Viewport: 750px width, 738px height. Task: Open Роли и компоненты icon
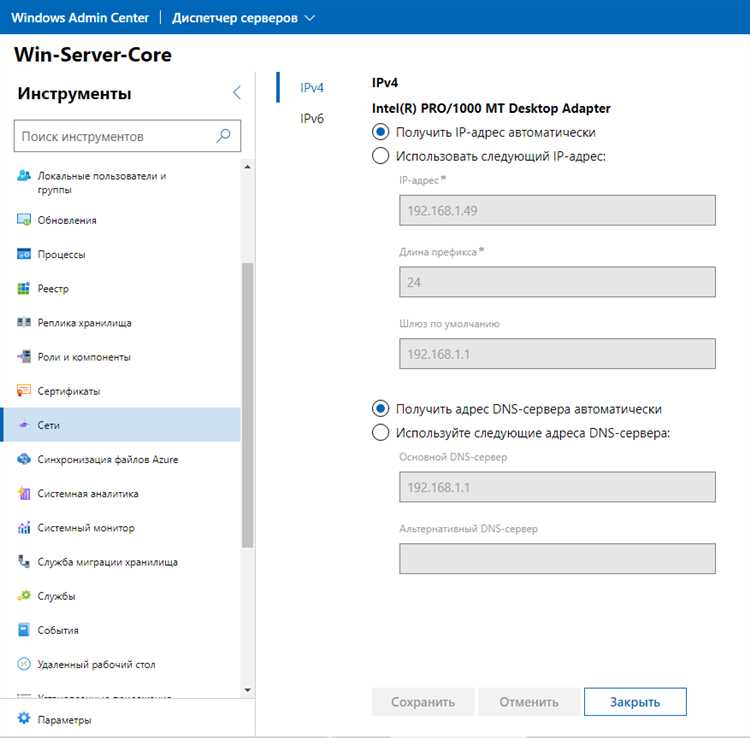click(24, 357)
